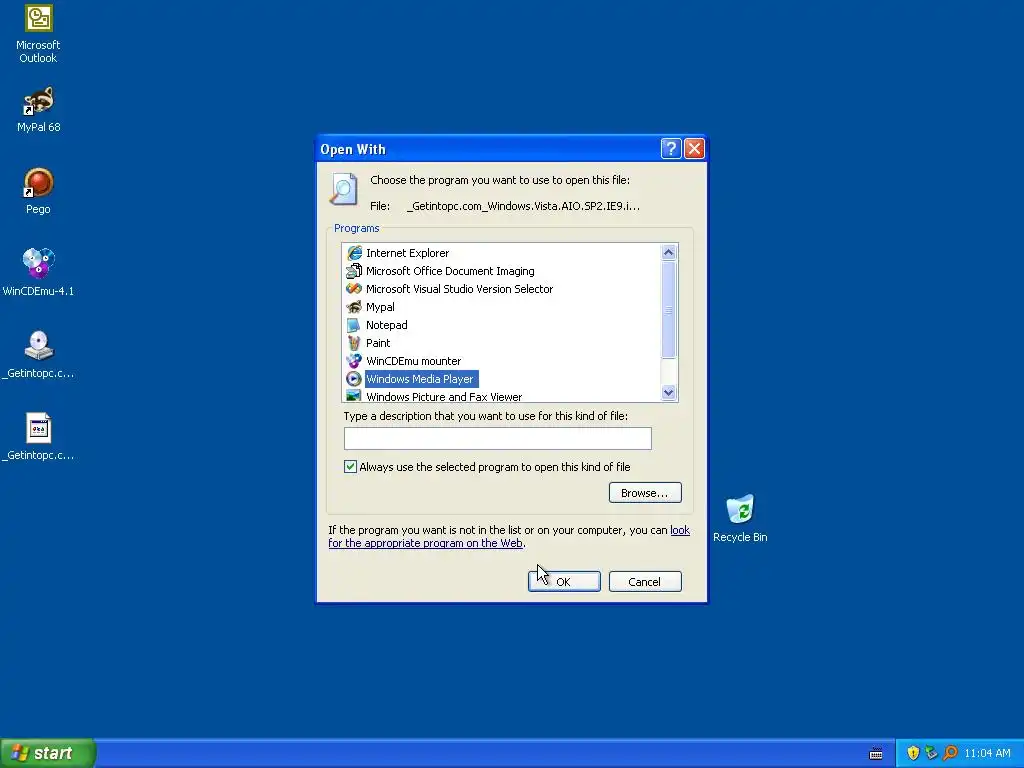Click the Visual Studio Version Selector icon
This screenshot has width=1024, height=768.
tap(354, 289)
